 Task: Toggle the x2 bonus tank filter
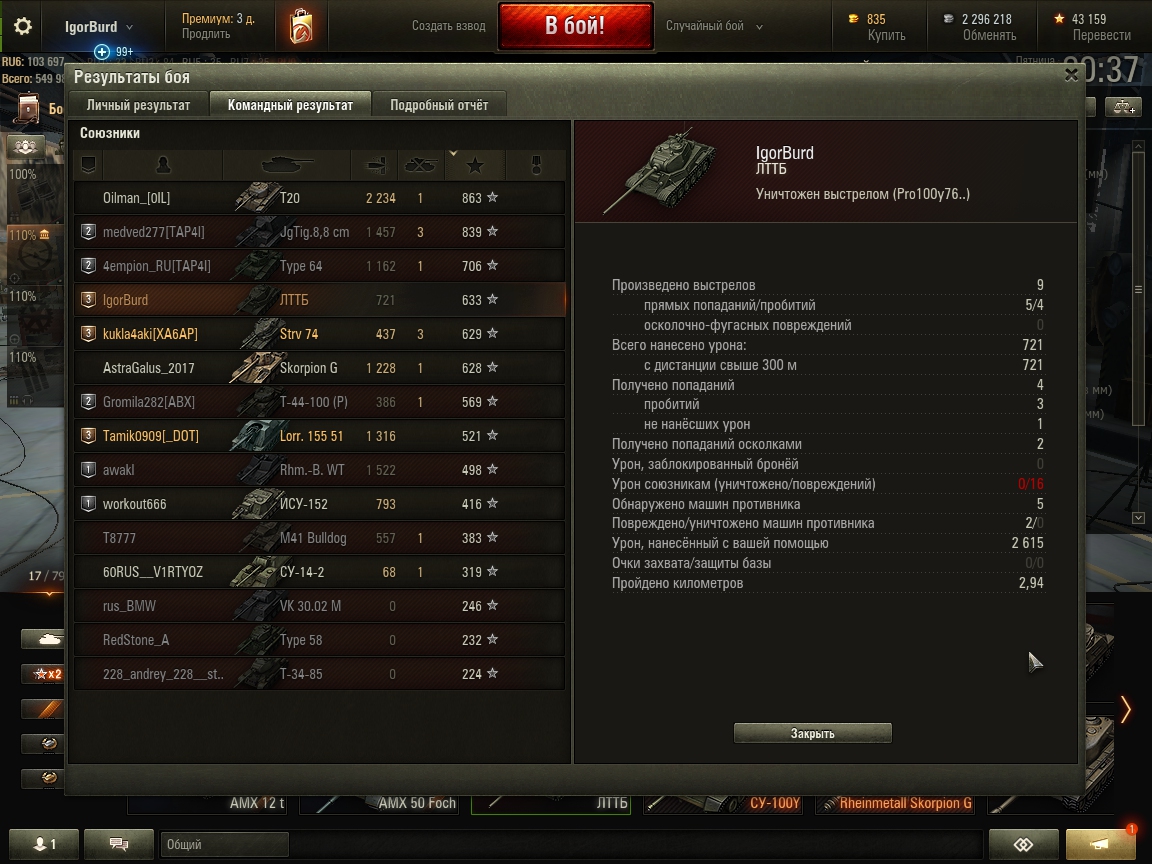(43, 674)
